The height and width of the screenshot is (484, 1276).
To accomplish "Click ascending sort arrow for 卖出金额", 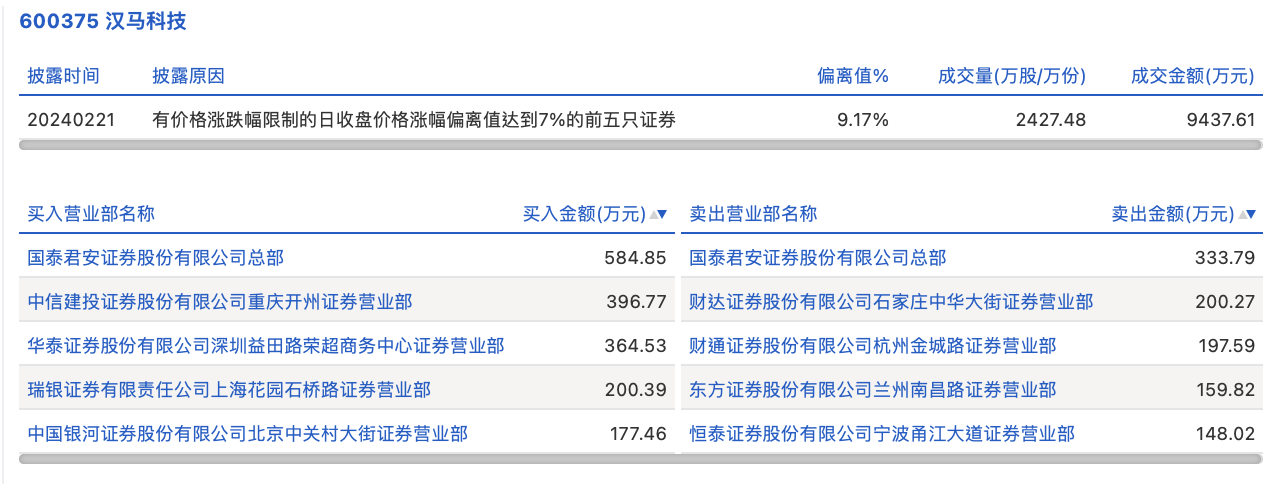I will (1241, 214).
